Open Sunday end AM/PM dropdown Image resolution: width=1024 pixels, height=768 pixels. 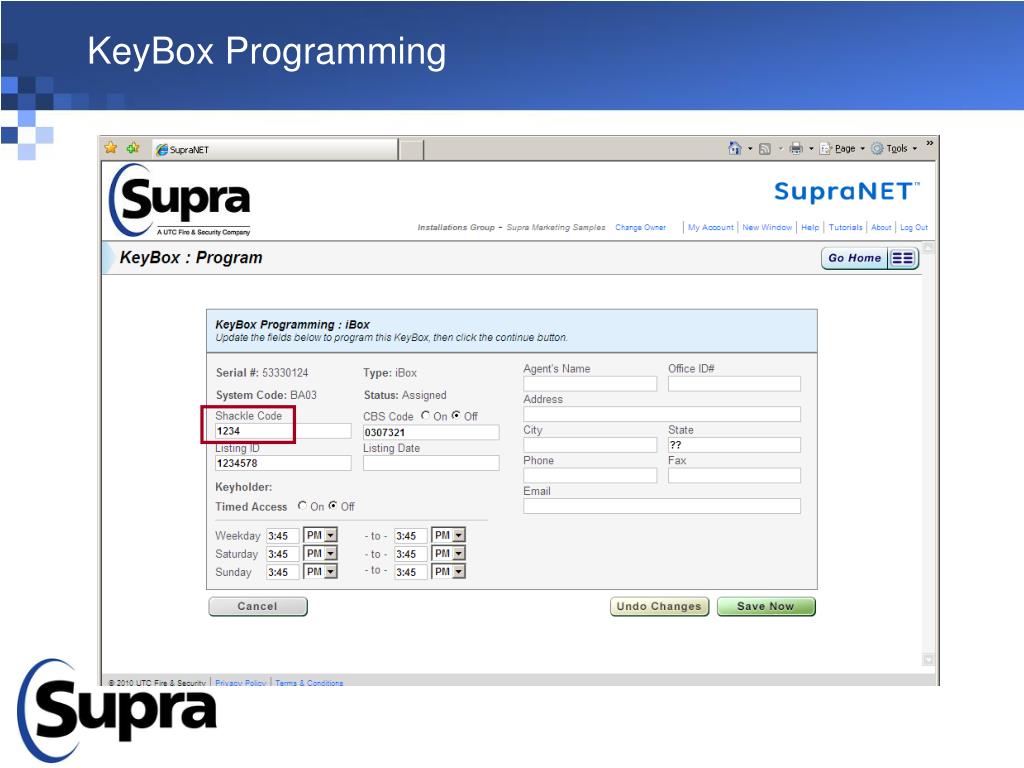click(448, 571)
